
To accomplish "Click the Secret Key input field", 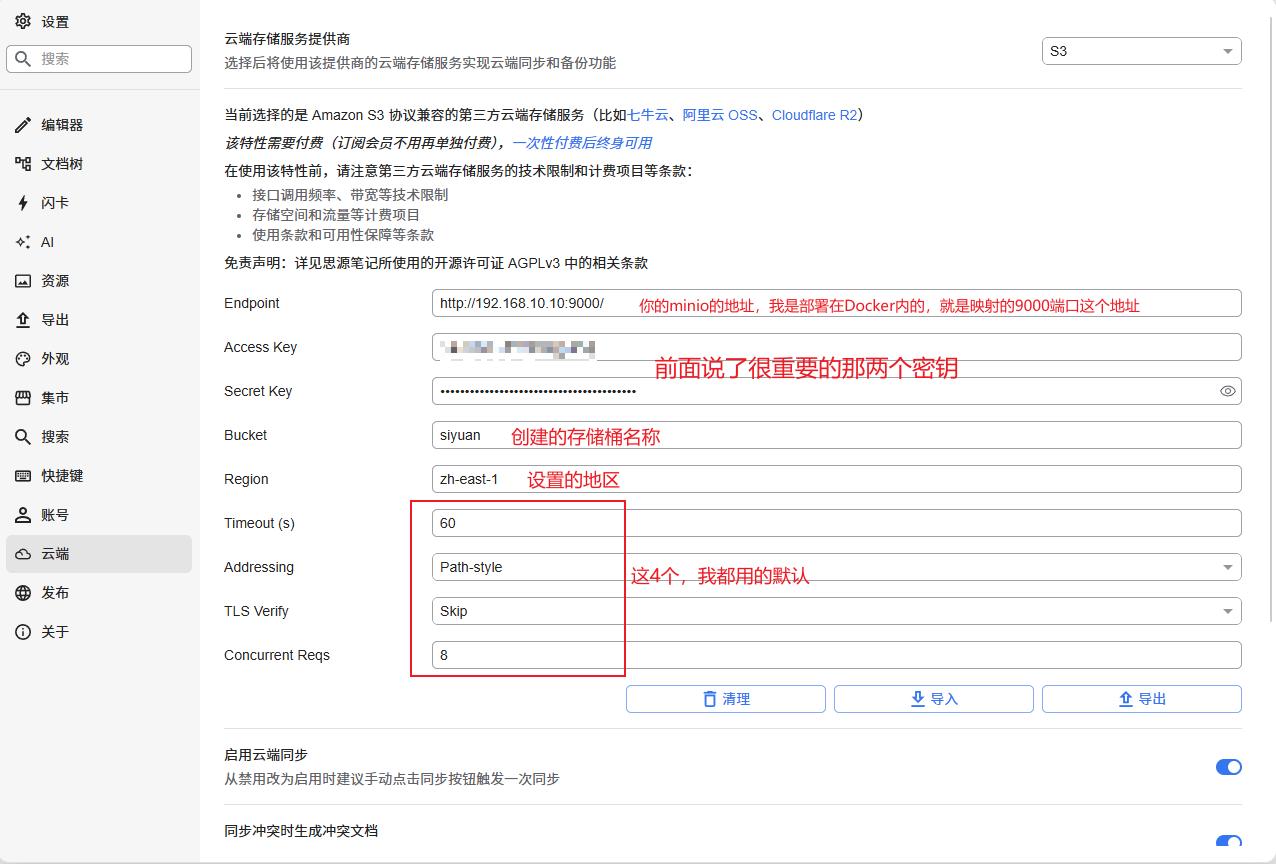I will click(x=836, y=391).
